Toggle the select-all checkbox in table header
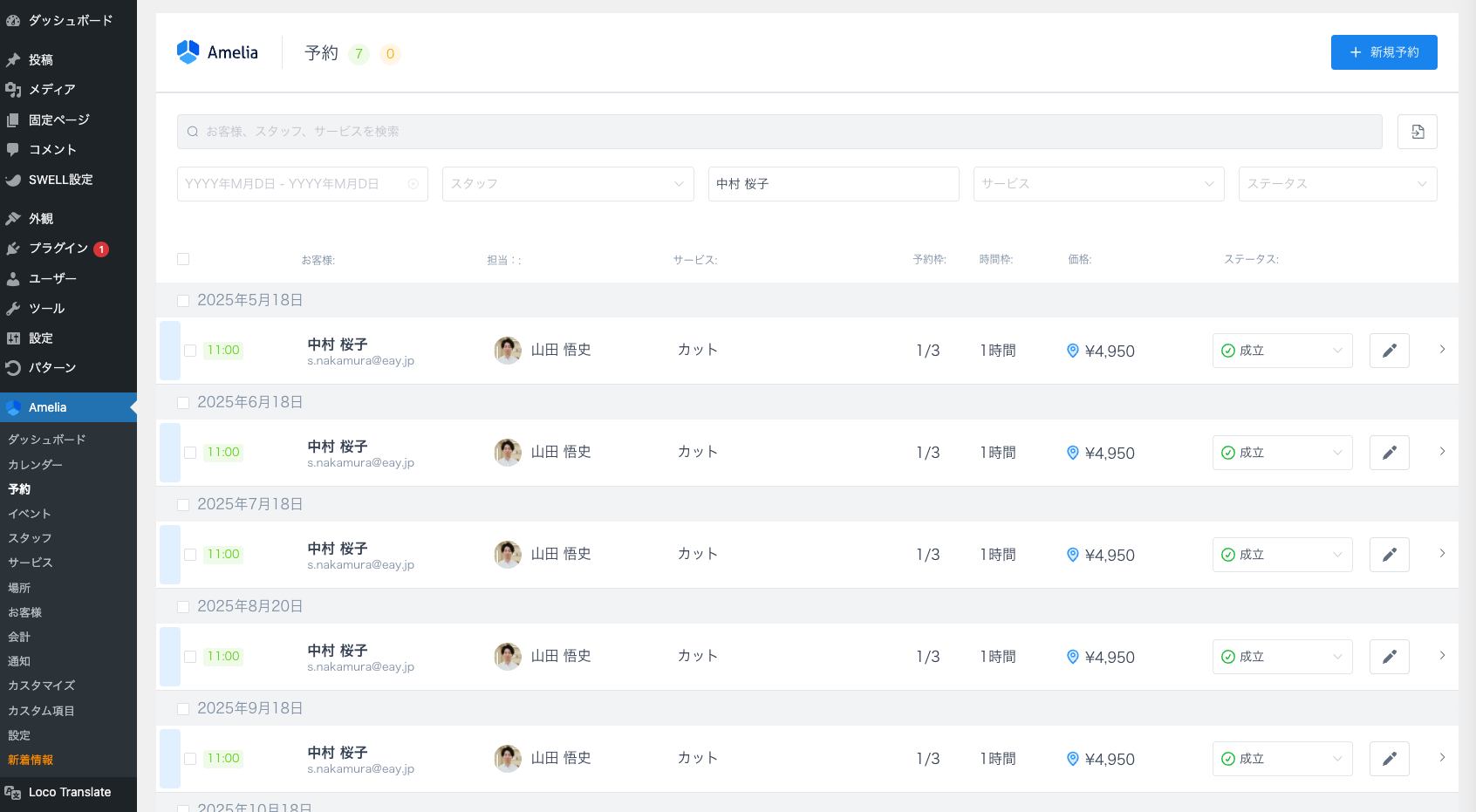Image resolution: width=1476 pixels, height=812 pixels. coord(183,259)
